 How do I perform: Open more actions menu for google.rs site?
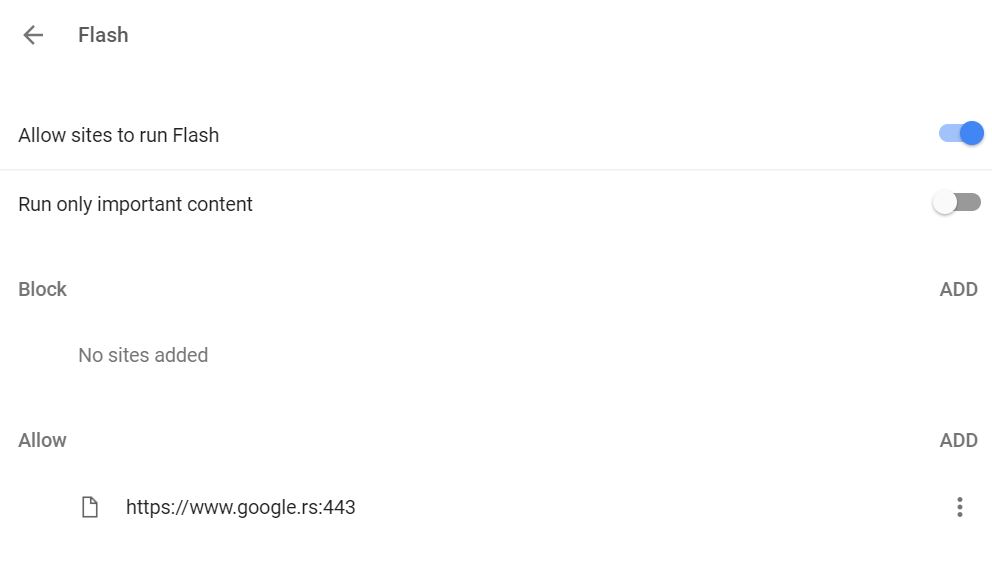coord(959,507)
